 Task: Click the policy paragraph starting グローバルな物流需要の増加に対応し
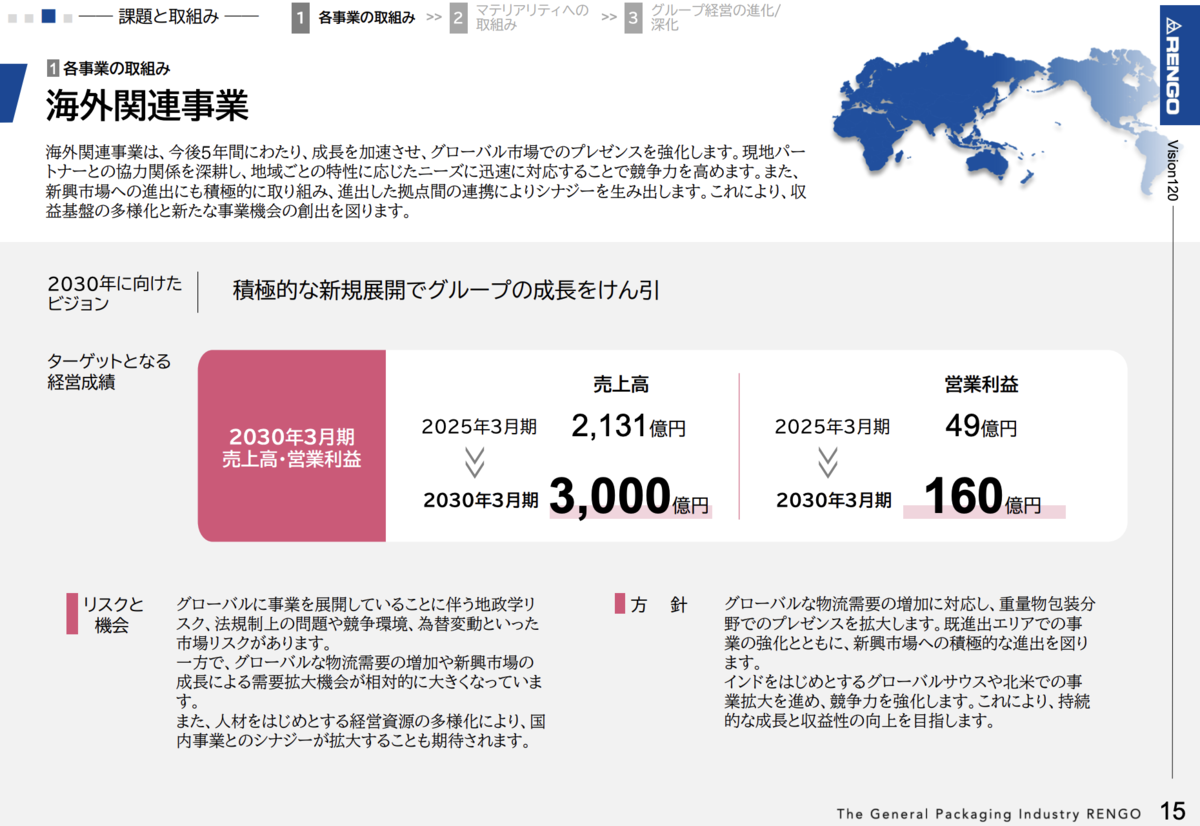click(x=909, y=662)
